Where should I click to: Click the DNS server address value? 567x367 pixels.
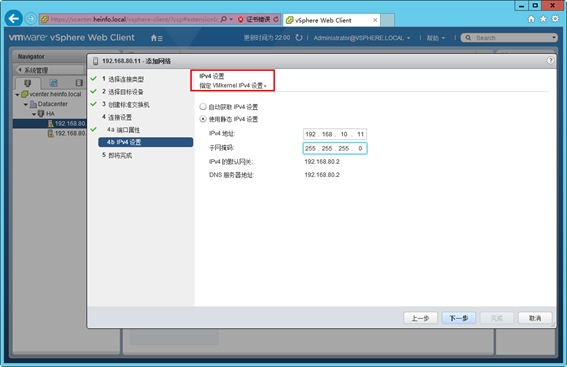tap(322, 175)
